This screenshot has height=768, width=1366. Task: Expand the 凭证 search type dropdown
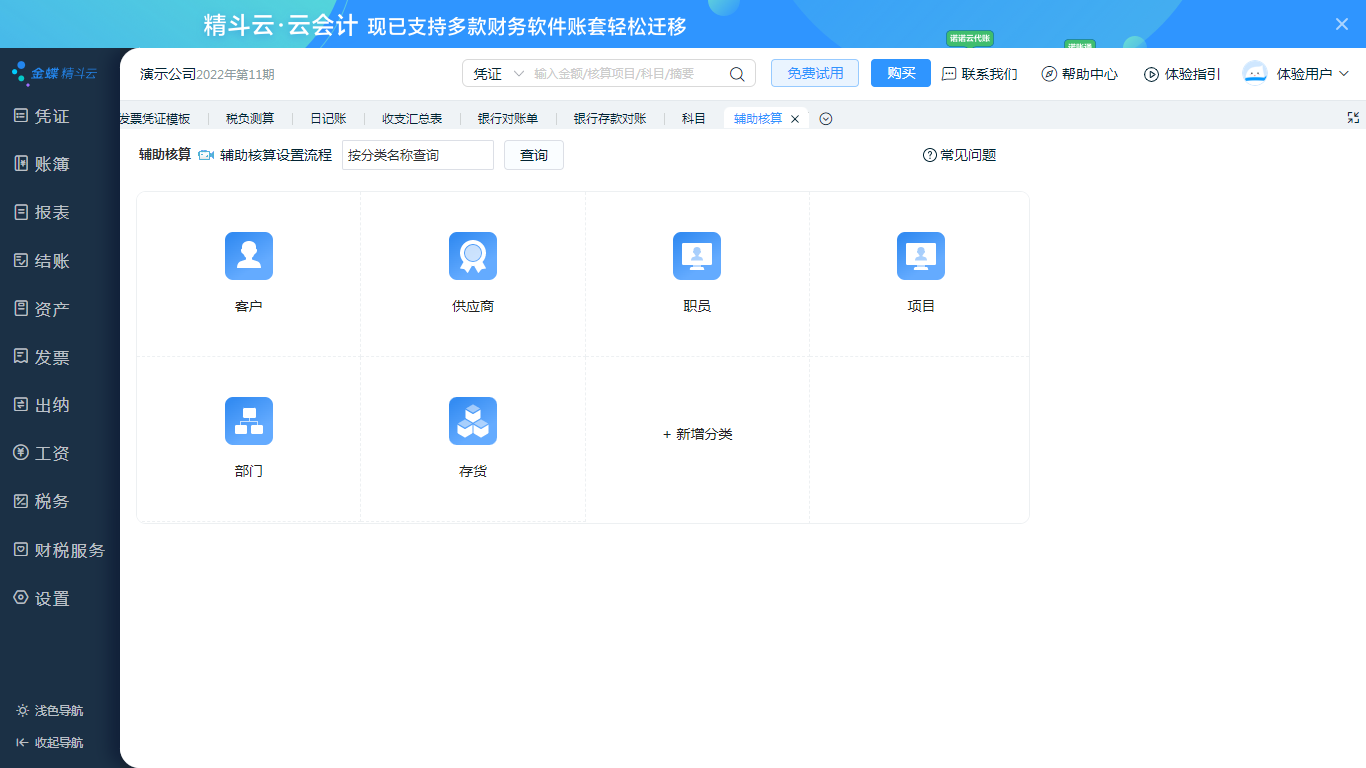498,74
